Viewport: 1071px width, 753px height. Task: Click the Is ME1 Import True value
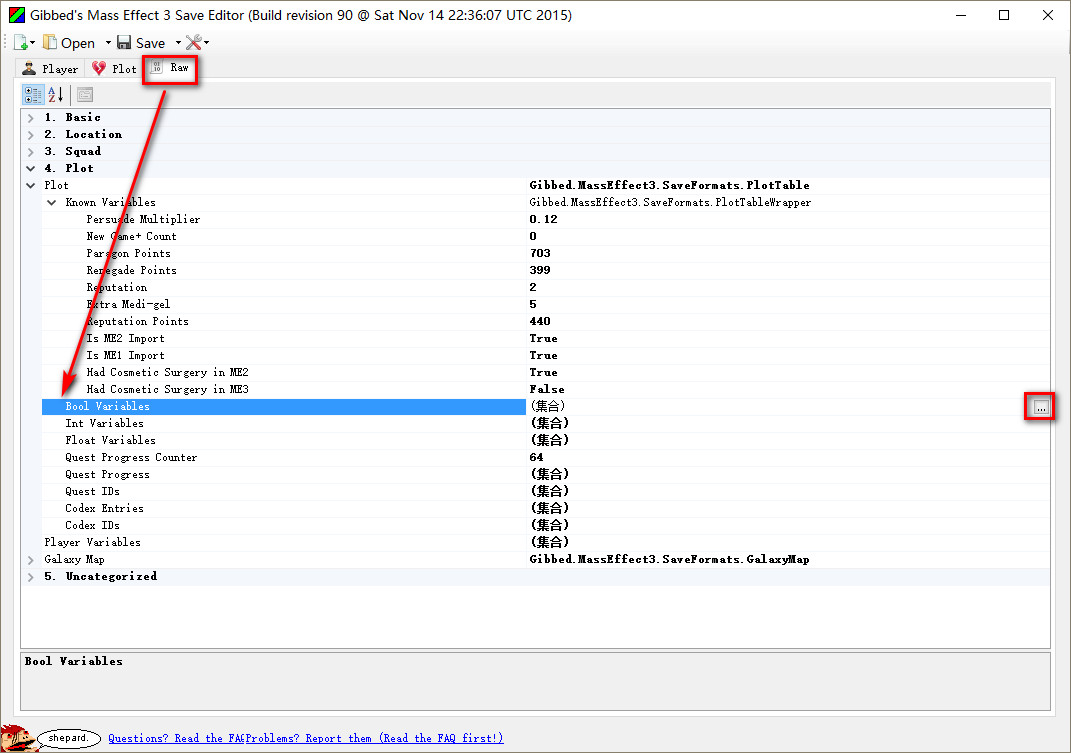pyautogui.click(x=544, y=355)
